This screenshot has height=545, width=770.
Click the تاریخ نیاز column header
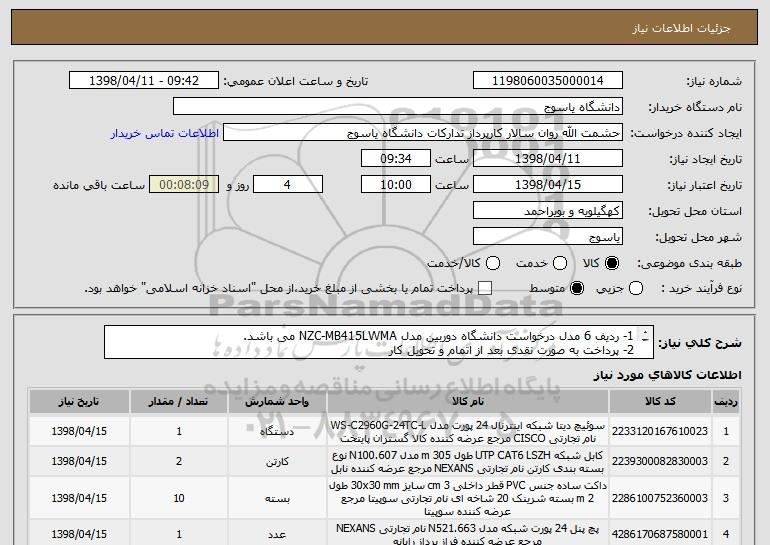[79, 402]
